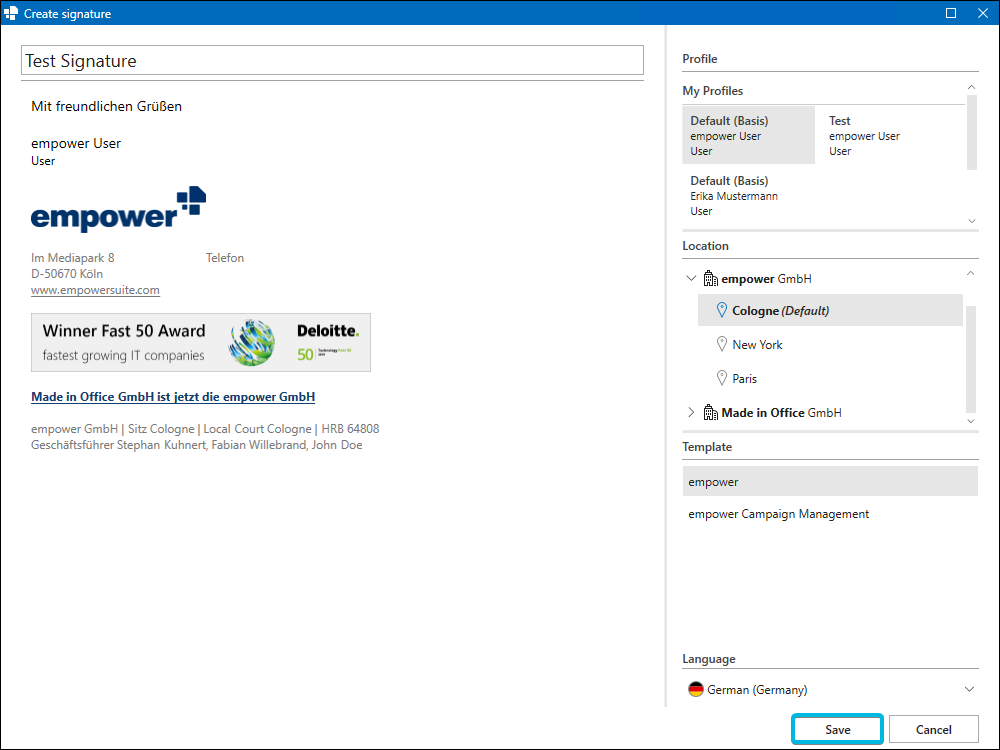Click the empower GmbH building icon
The image size is (1000, 750).
click(x=710, y=278)
